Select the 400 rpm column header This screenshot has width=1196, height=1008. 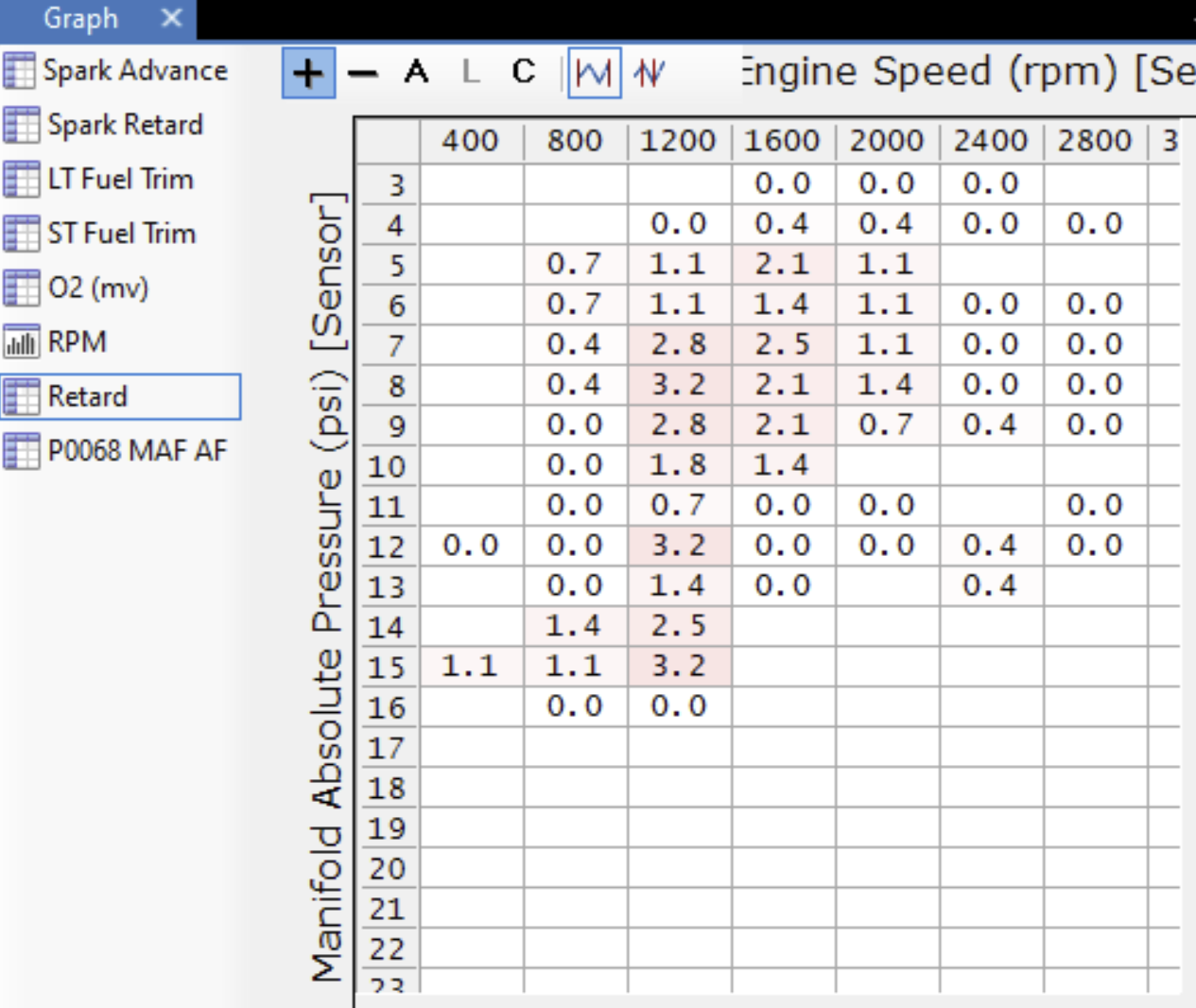[x=471, y=141]
